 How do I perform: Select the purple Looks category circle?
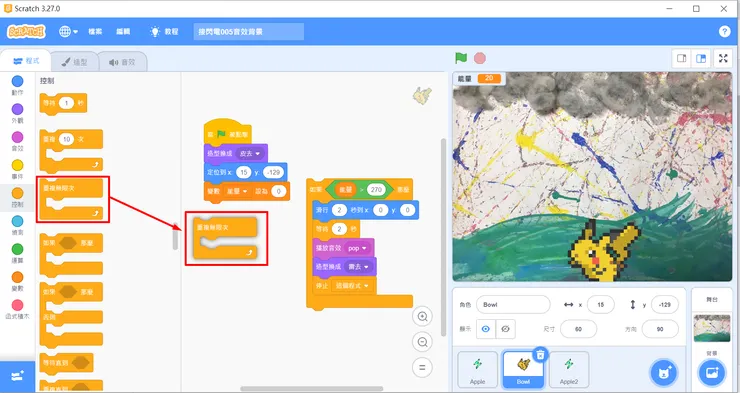[x=17, y=109]
